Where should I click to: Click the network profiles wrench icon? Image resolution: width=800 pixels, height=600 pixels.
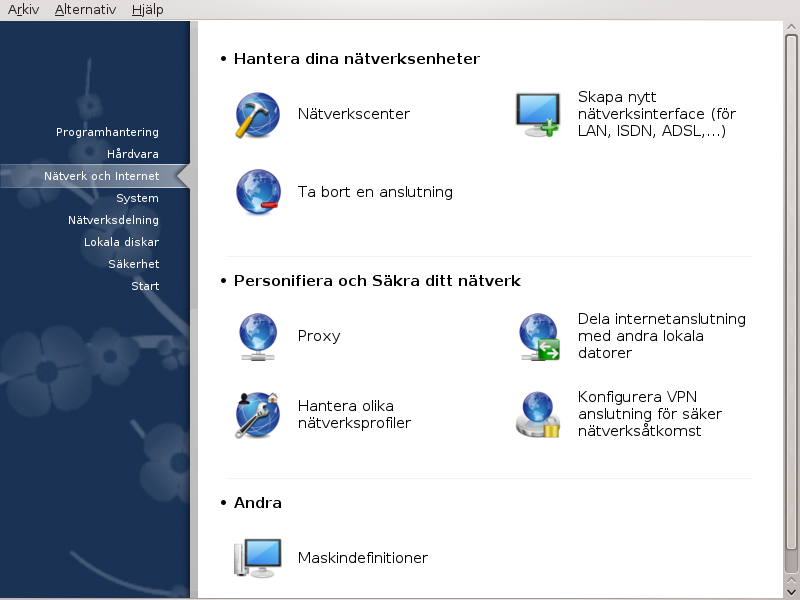coord(258,414)
